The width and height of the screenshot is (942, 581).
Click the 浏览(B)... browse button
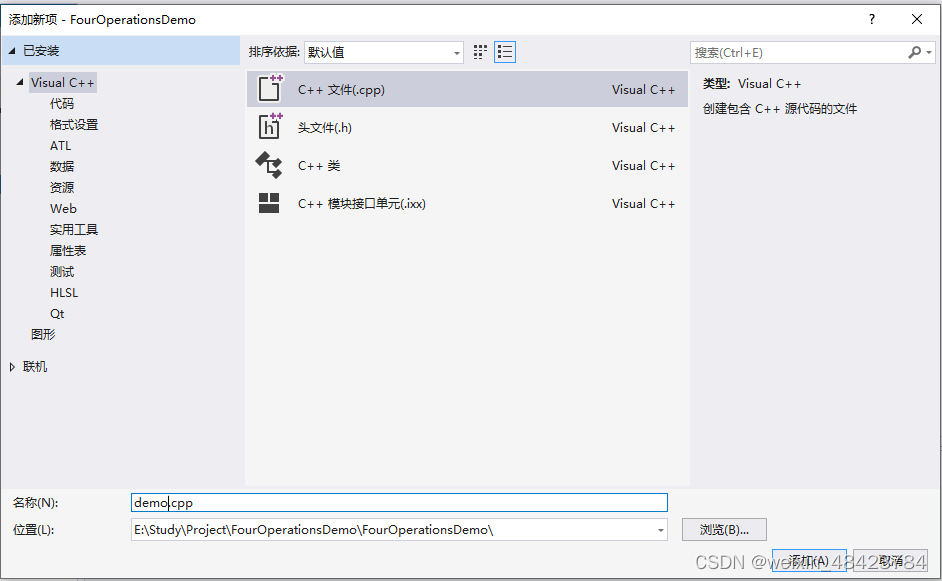pos(724,530)
